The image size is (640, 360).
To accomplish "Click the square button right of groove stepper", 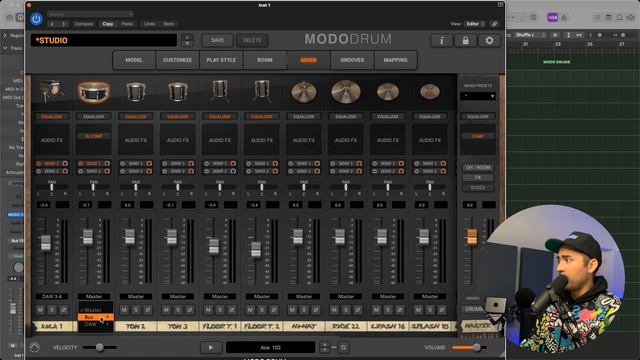I will coord(343,347).
